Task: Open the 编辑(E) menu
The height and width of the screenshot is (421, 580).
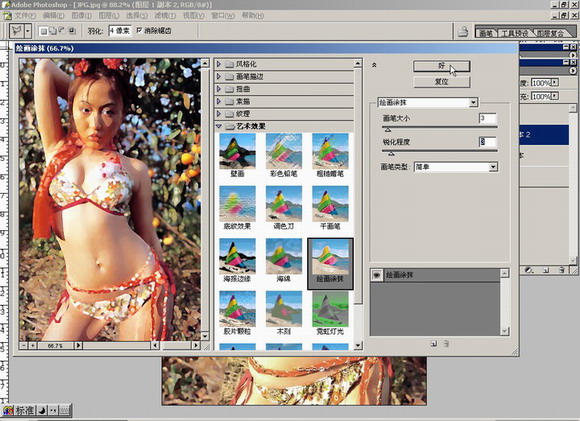Action: [53, 16]
